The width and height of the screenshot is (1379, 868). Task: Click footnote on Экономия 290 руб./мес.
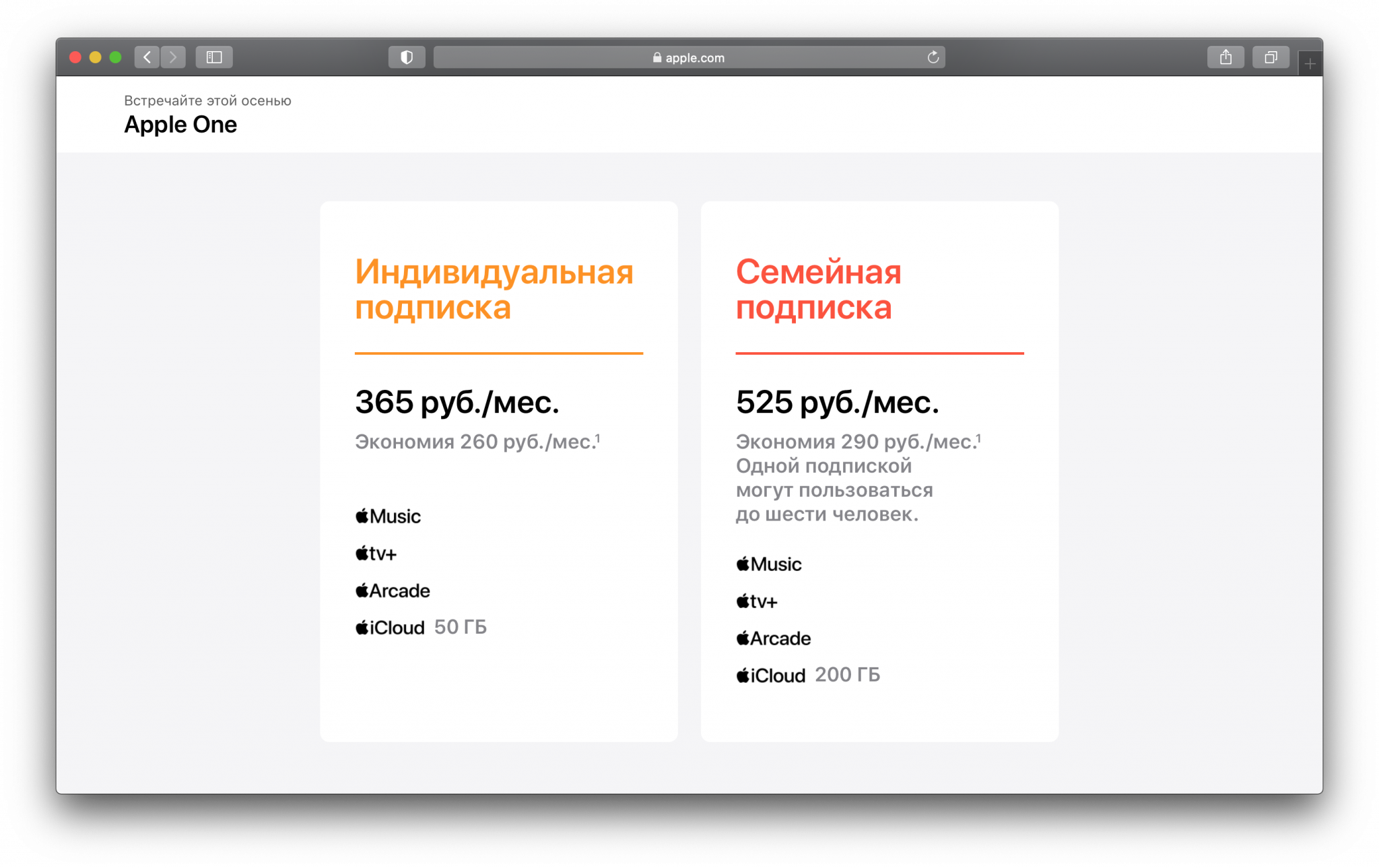pyautogui.click(x=978, y=438)
